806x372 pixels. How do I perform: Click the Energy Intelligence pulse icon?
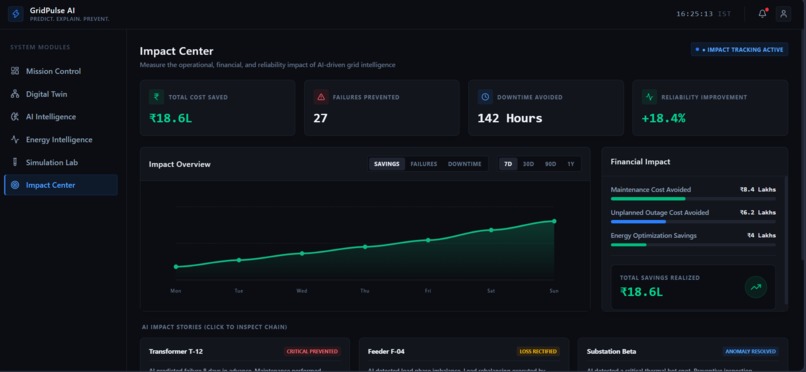click(x=15, y=139)
